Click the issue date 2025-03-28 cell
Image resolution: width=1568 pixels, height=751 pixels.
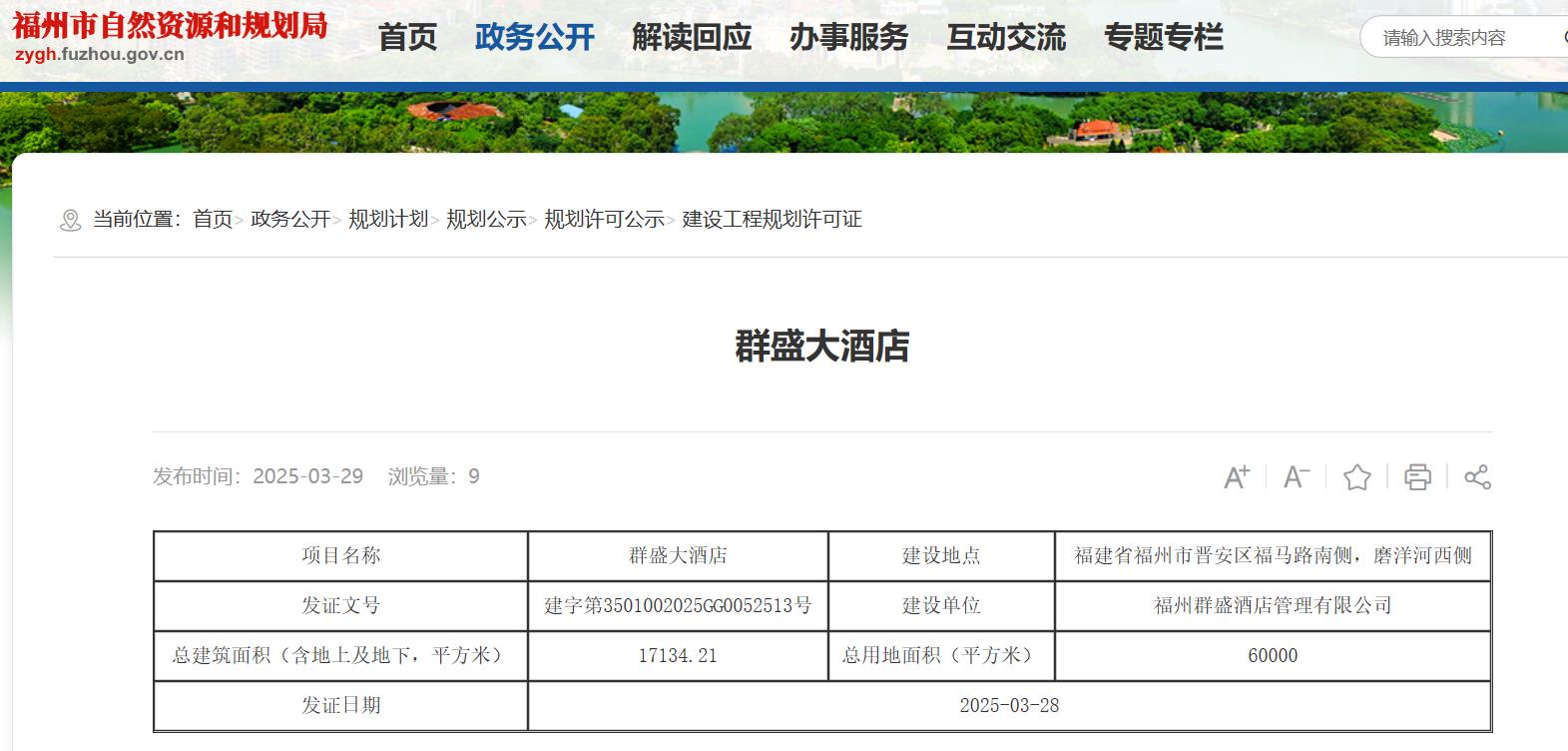pos(1009,706)
